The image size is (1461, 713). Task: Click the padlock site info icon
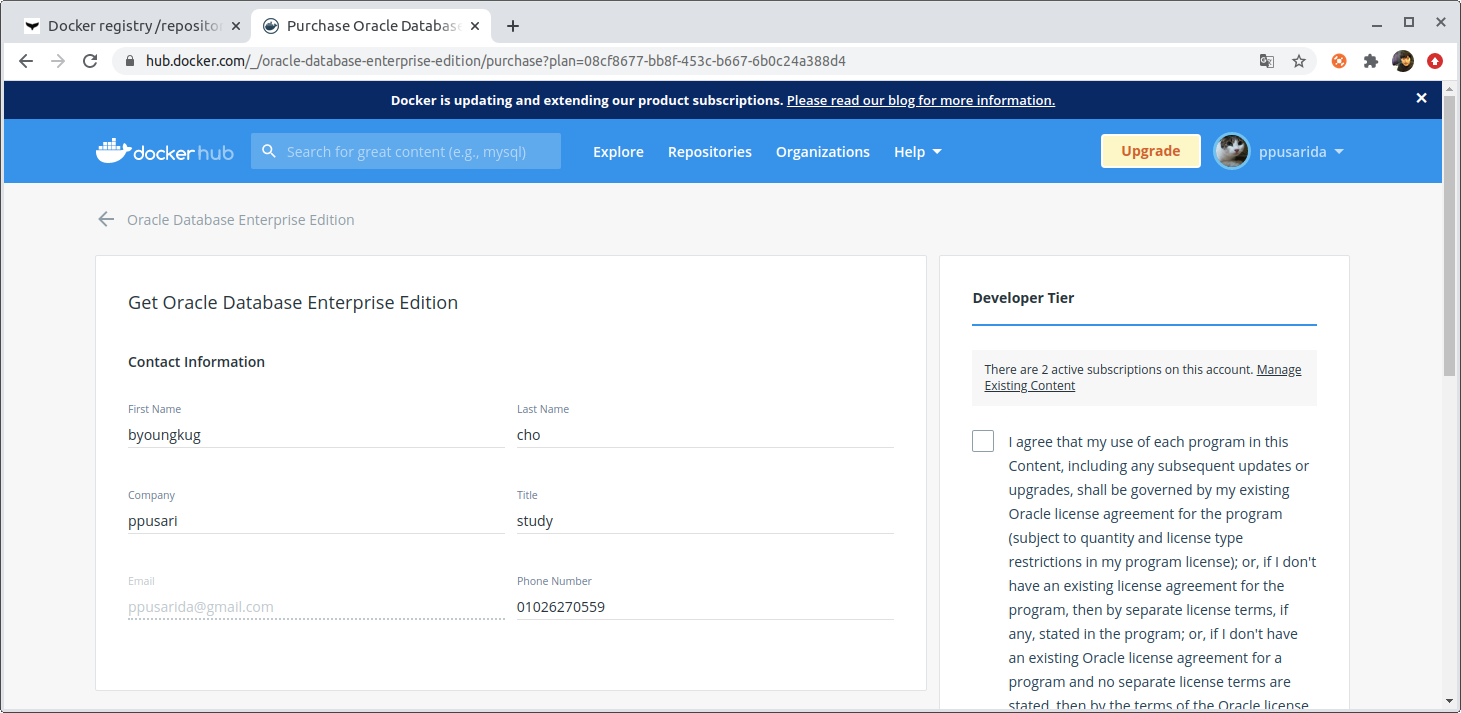tap(129, 61)
